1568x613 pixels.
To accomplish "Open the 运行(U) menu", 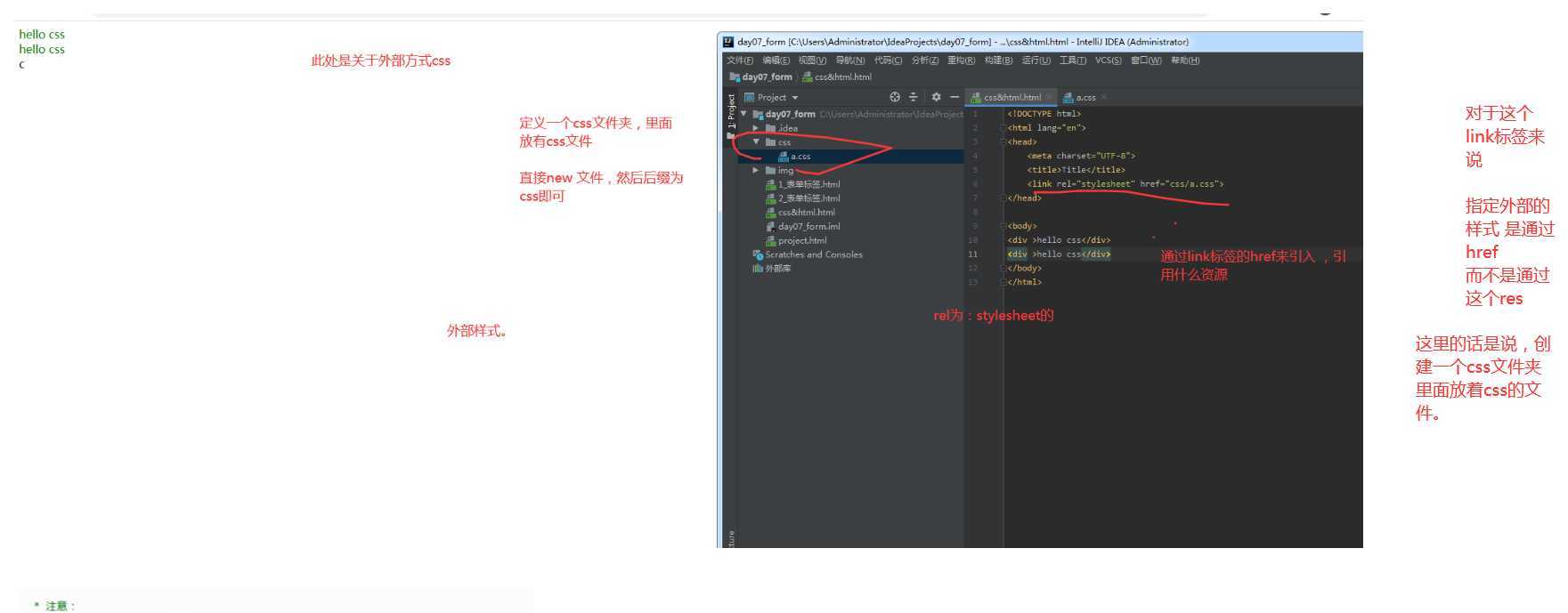I will 1036,60.
